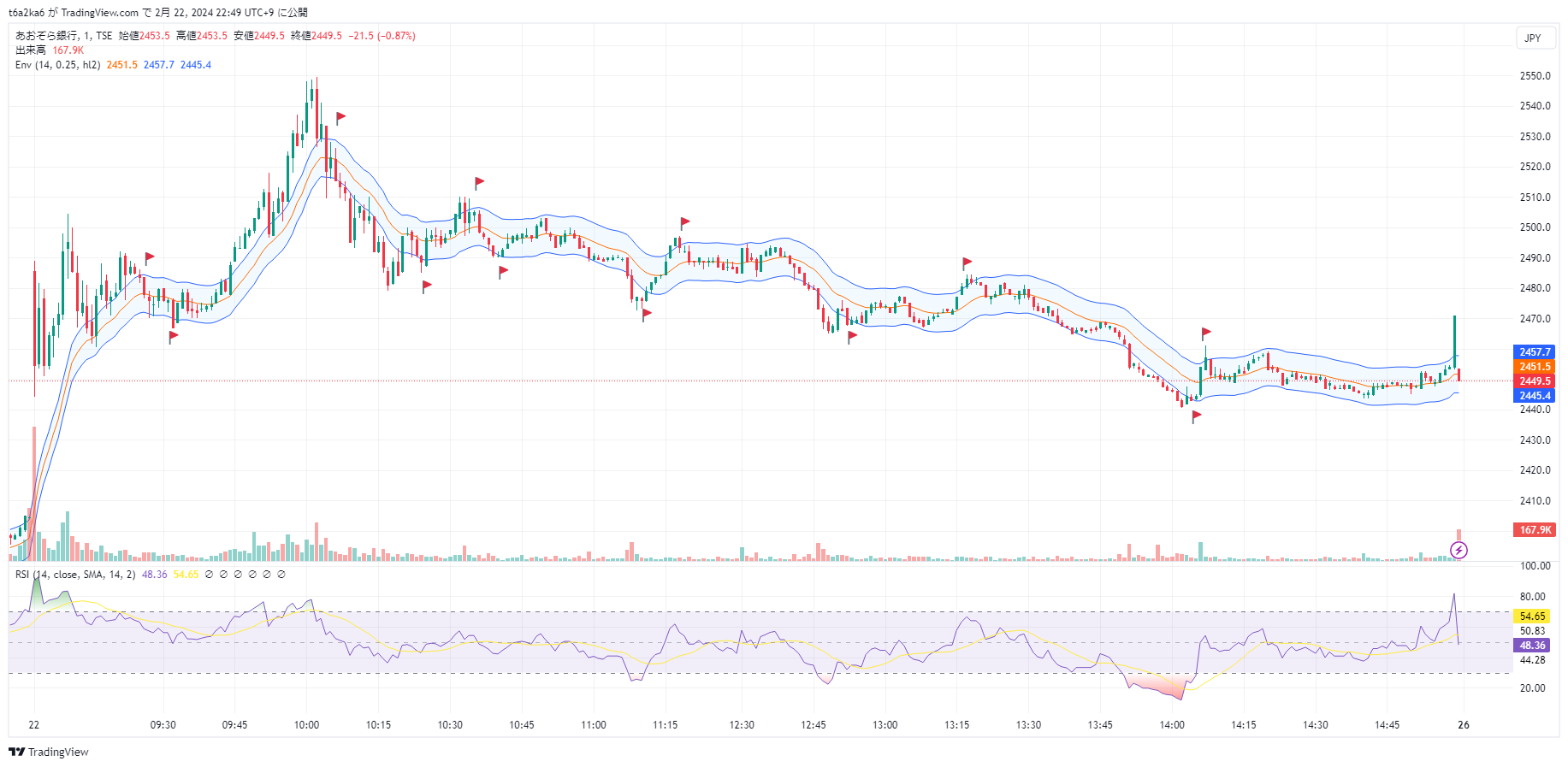
Task: Click the red flag below the 14:00 low
Action: [x=1196, y=416]
